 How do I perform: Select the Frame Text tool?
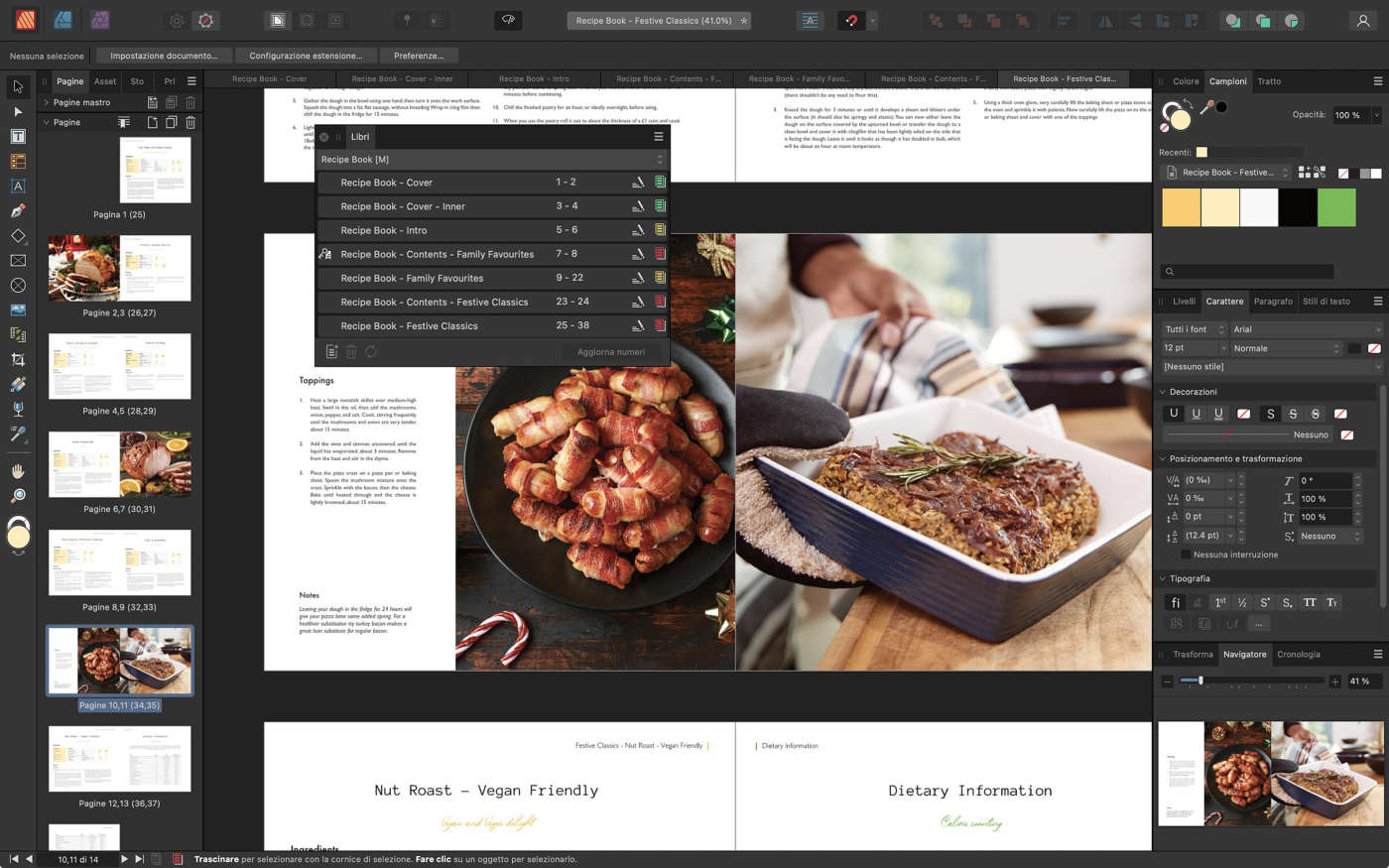(18, 137)
